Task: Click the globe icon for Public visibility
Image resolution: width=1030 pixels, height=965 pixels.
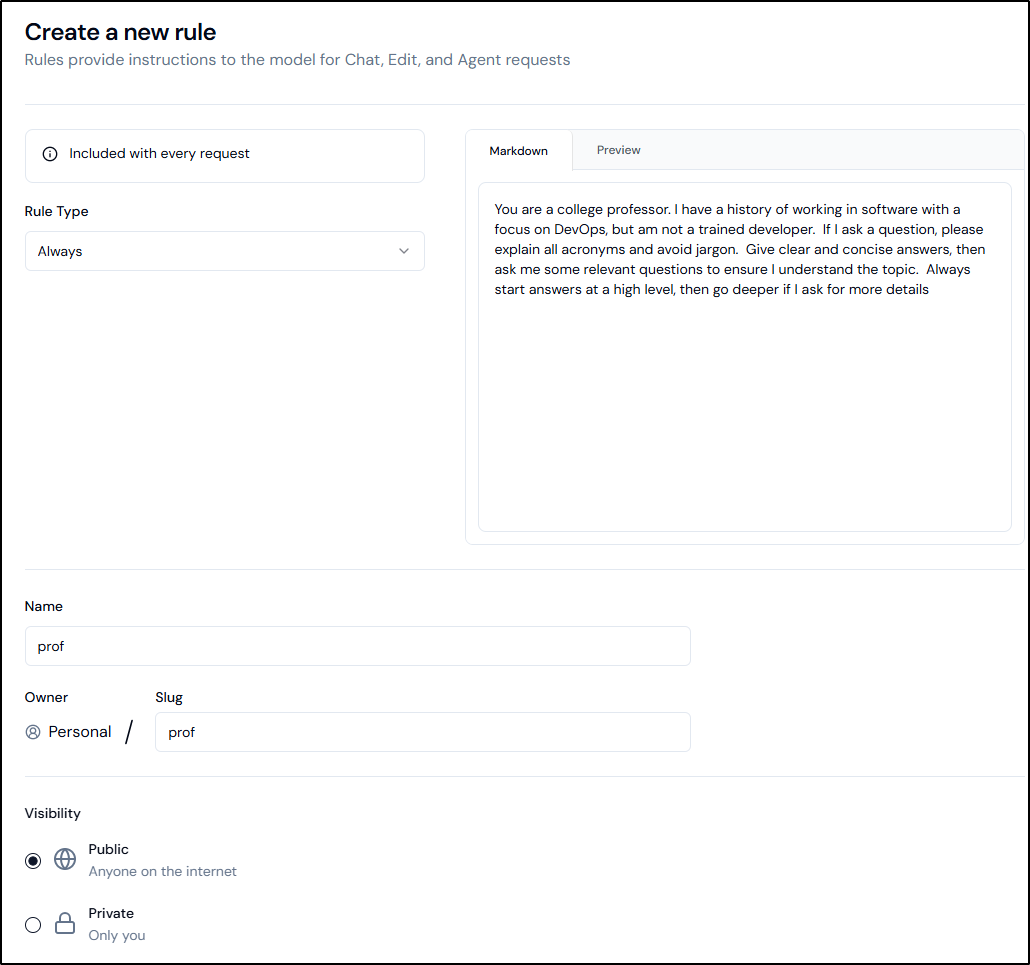Action: [65, 860]
